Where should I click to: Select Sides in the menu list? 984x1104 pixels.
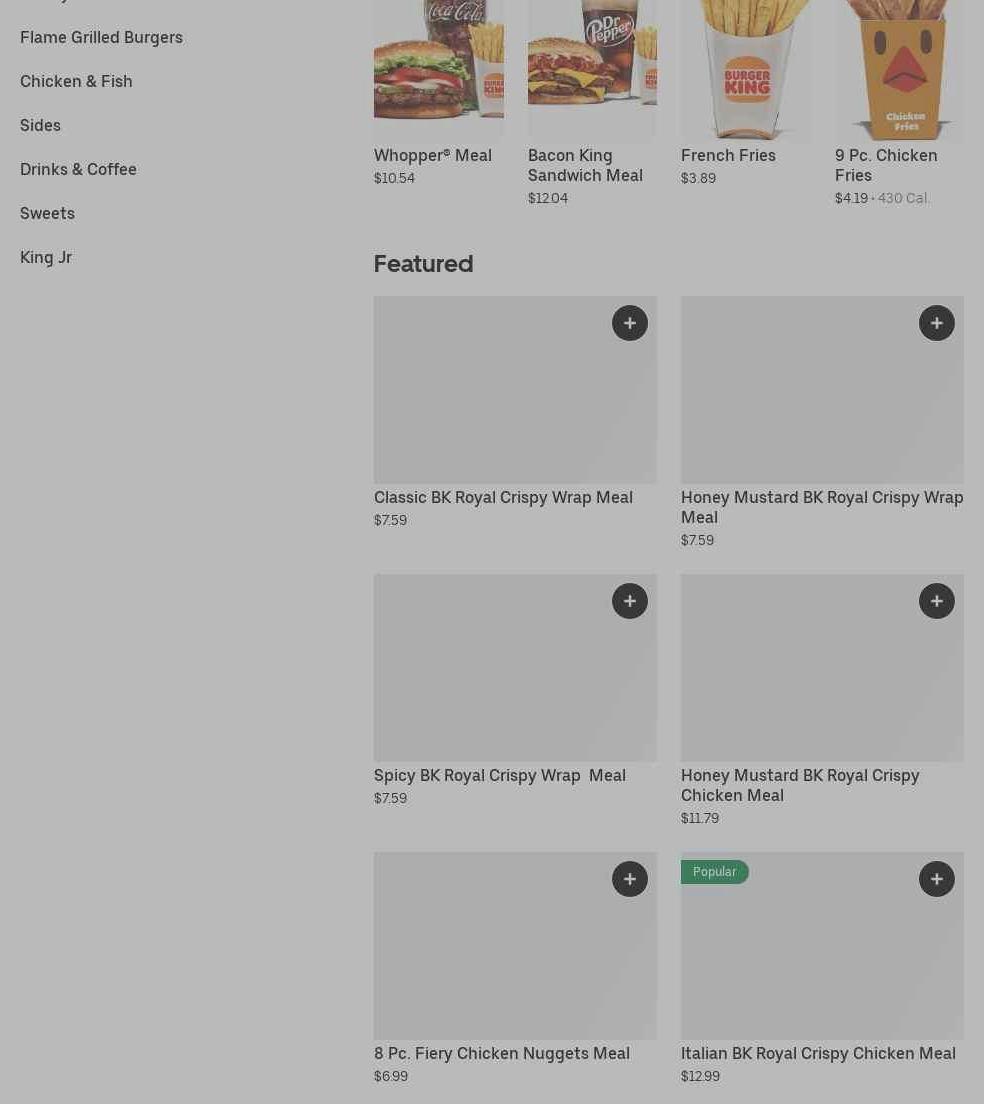40,125
